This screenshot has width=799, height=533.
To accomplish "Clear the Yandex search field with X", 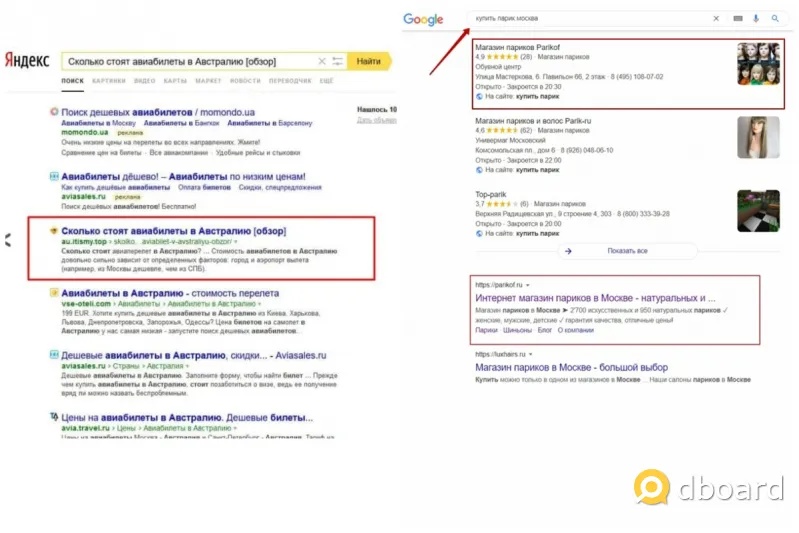I will point(322,61).
